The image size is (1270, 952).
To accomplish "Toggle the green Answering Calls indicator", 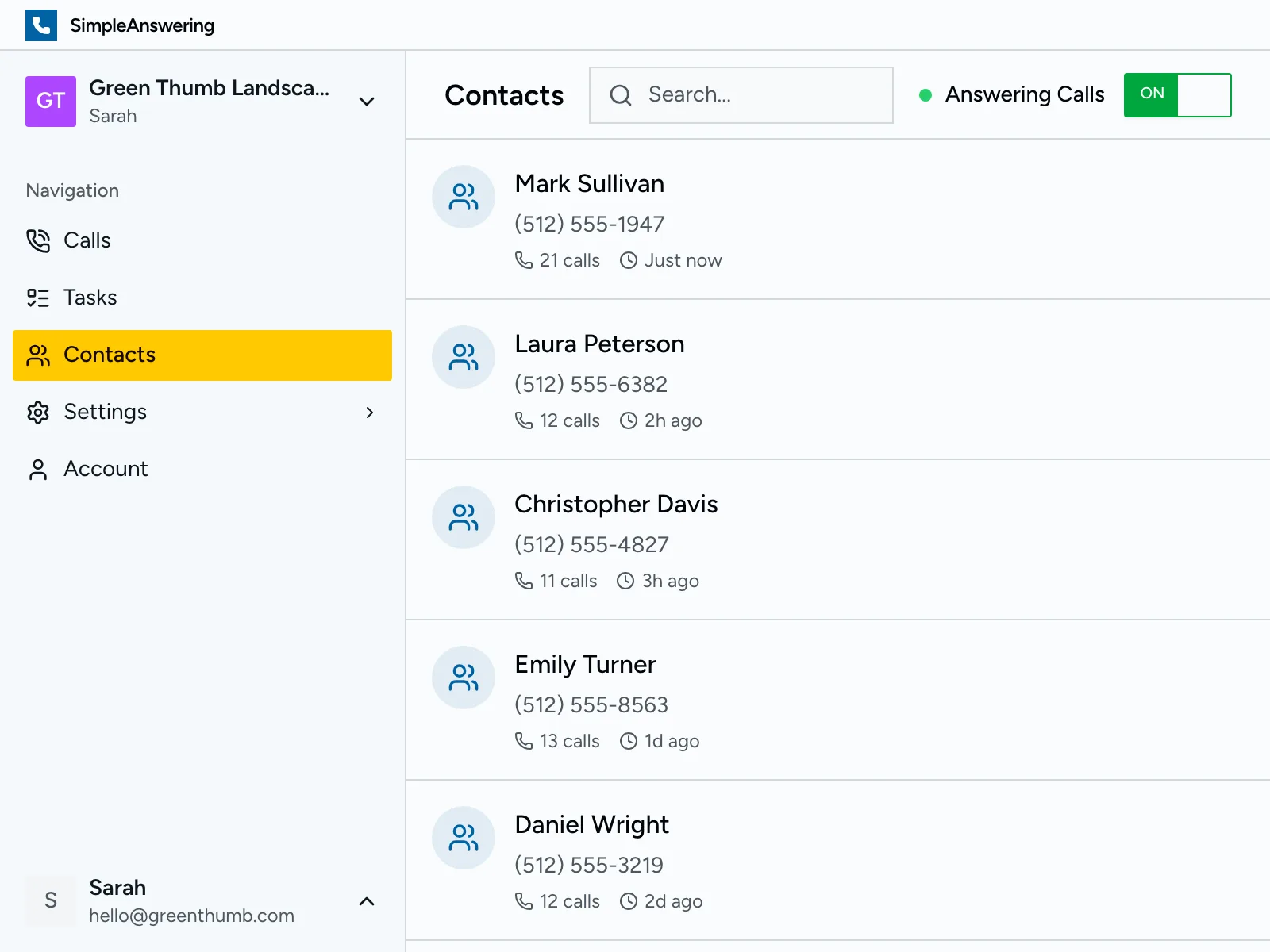I will [x=926, y=95].
